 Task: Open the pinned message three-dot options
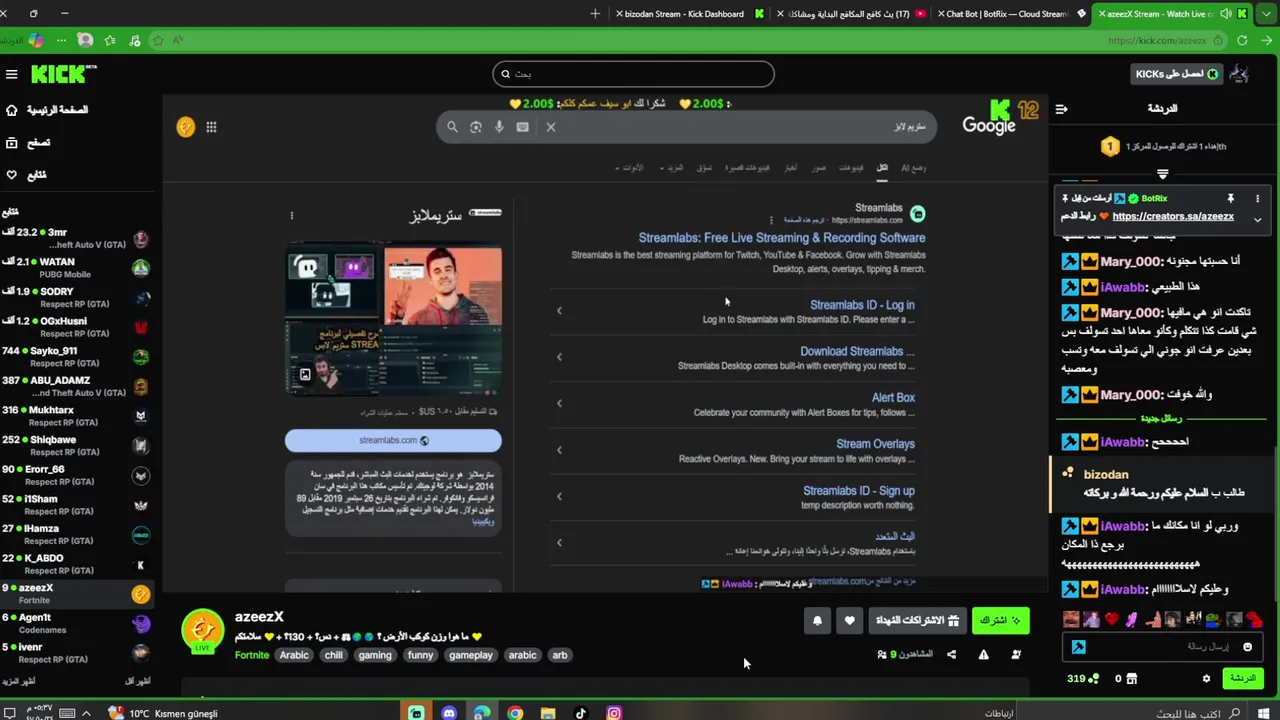tap(1257, 199)
